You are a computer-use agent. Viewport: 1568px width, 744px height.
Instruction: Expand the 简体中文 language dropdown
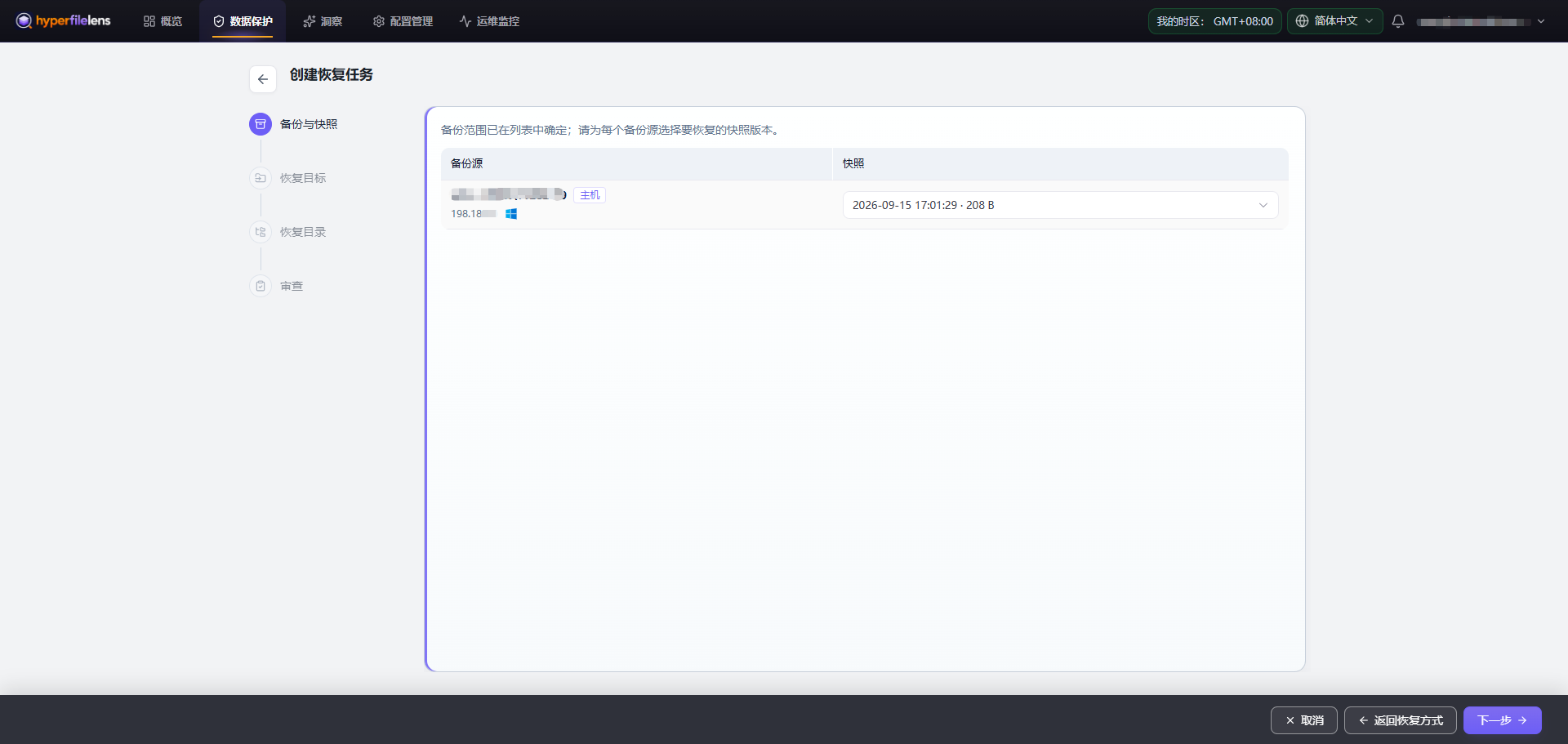(x=1335, y=21)
